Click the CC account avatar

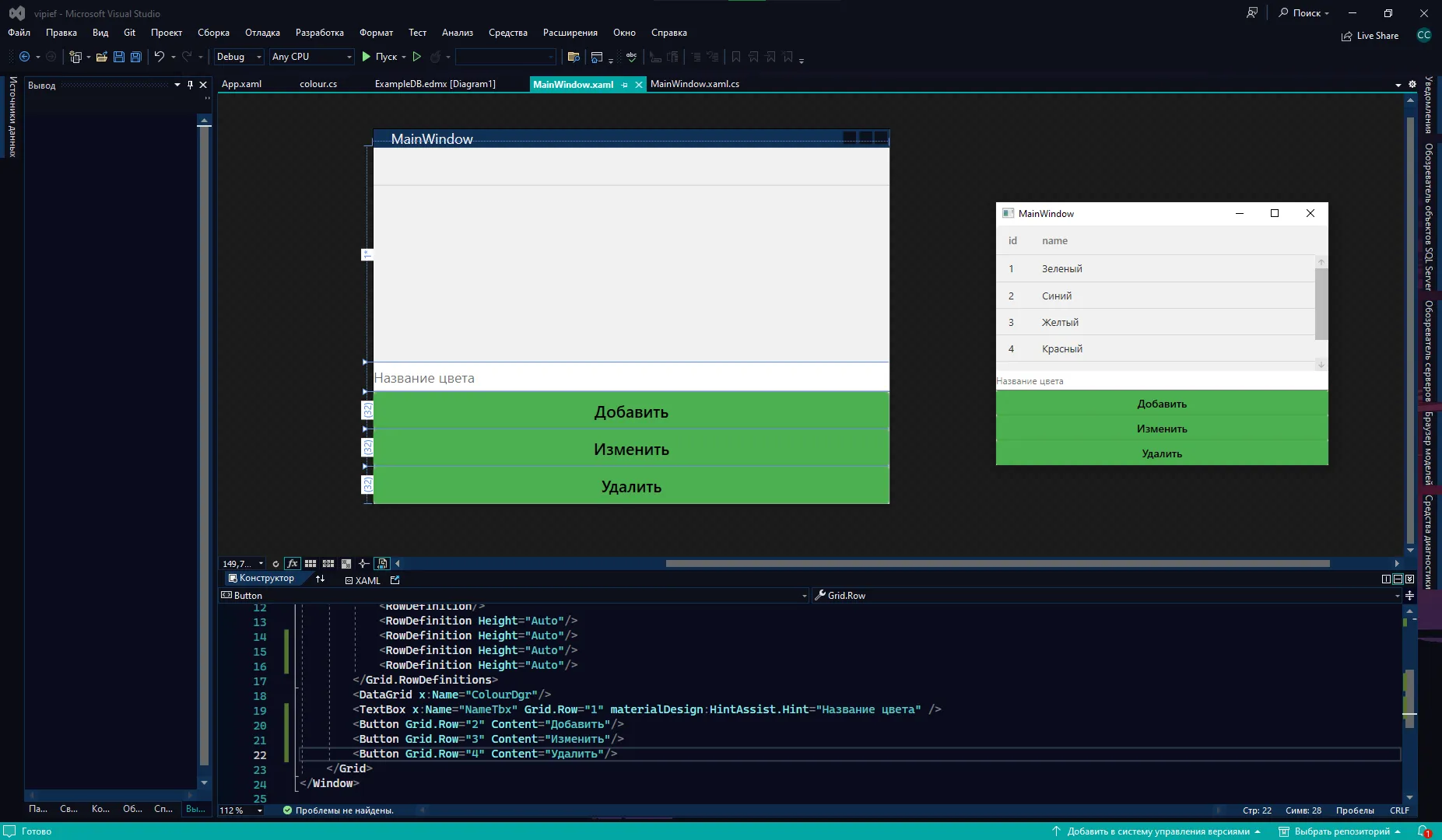[x=1424, y=35]
